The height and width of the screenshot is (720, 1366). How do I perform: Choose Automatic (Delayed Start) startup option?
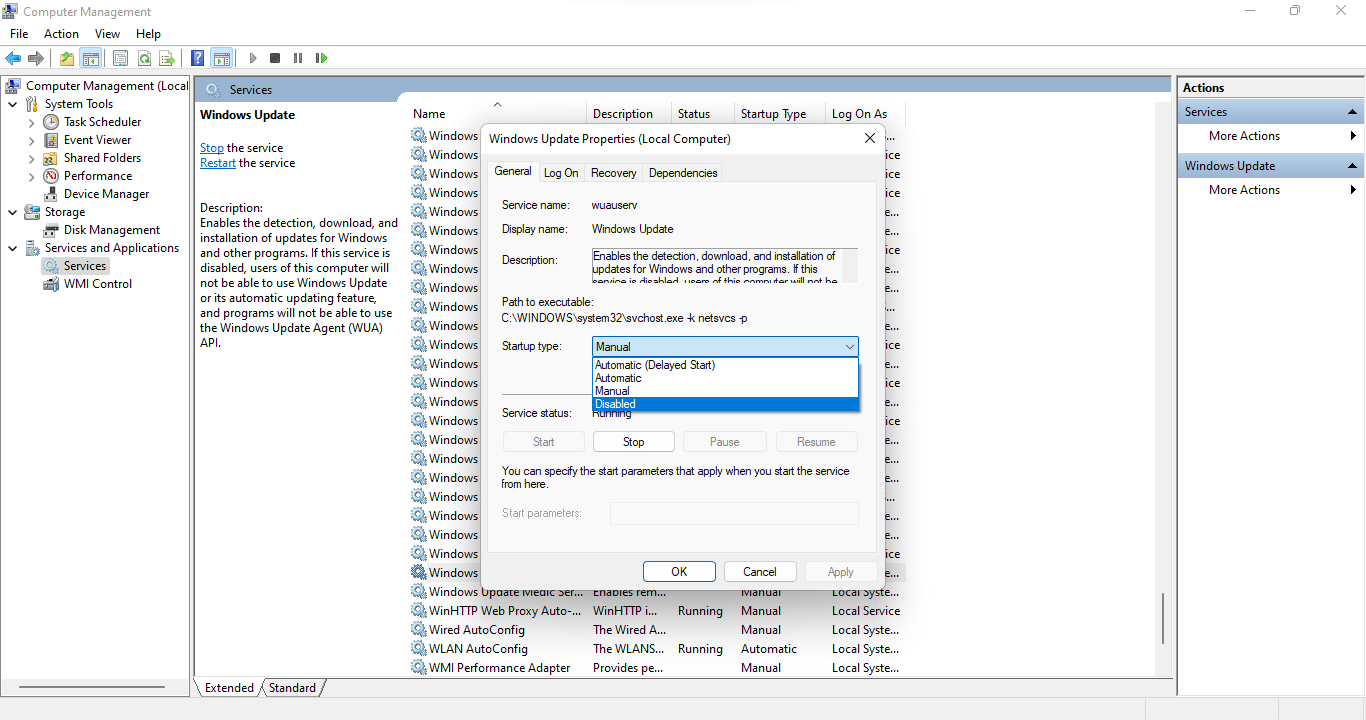click(724, 365)
